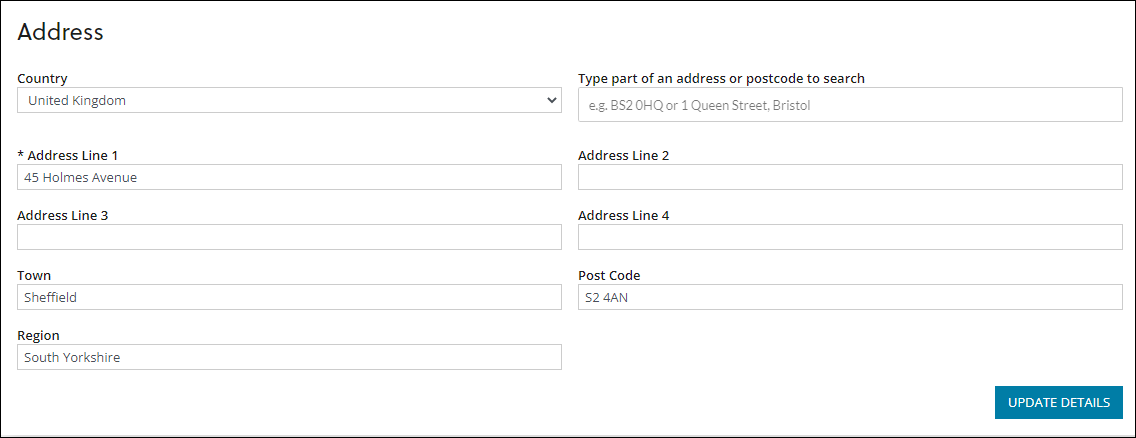Image resolution: width=1136 pixels, height=438 pixels.
Task: Click the Region label
Action: click(38, 335)
